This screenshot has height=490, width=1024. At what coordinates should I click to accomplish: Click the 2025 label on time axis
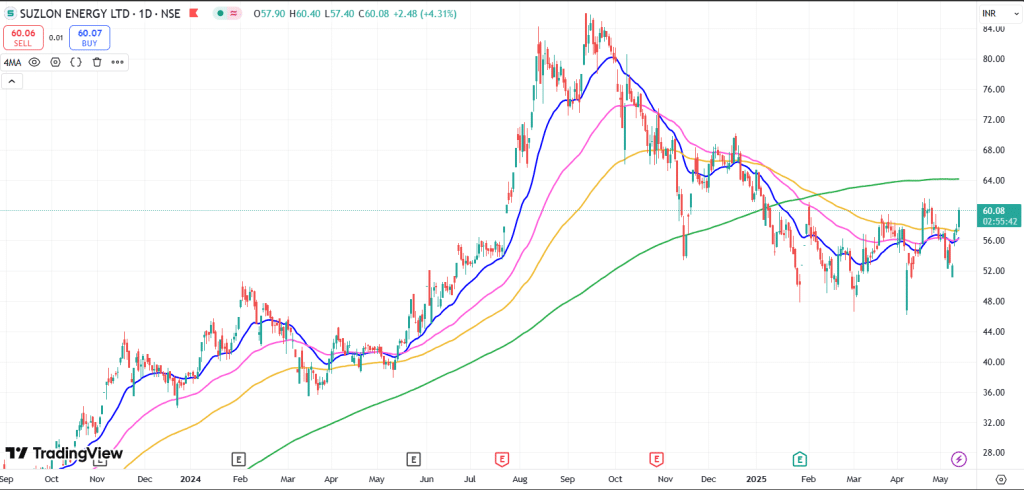[755, 479]
